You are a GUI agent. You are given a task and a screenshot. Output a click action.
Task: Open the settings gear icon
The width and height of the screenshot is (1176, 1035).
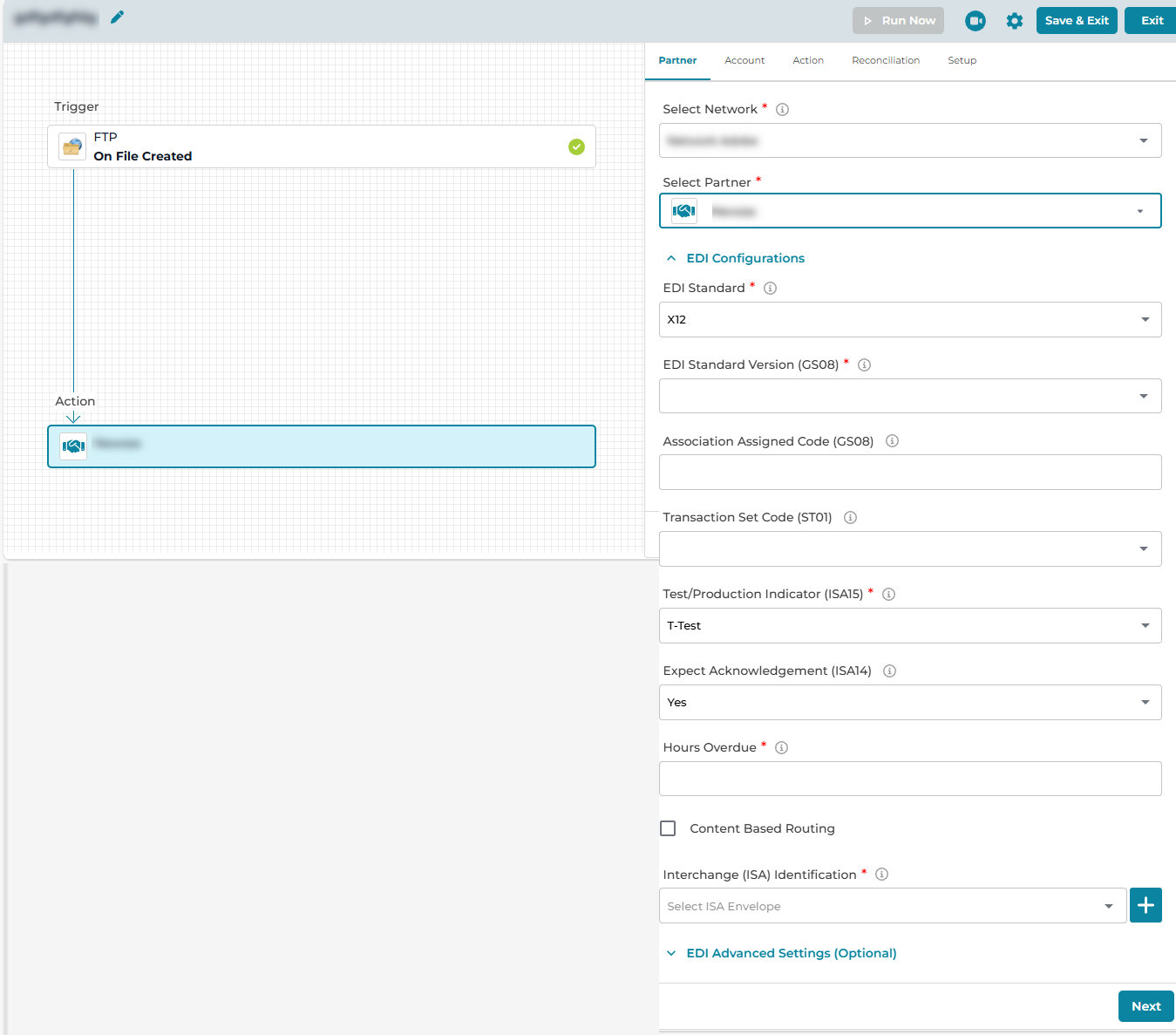(1014, 21)
